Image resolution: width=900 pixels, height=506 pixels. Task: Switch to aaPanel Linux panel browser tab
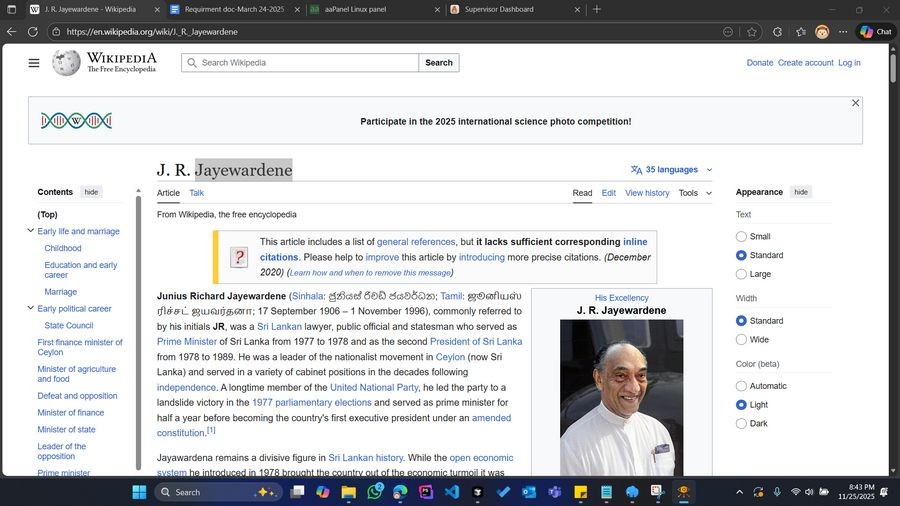(375, 9)
